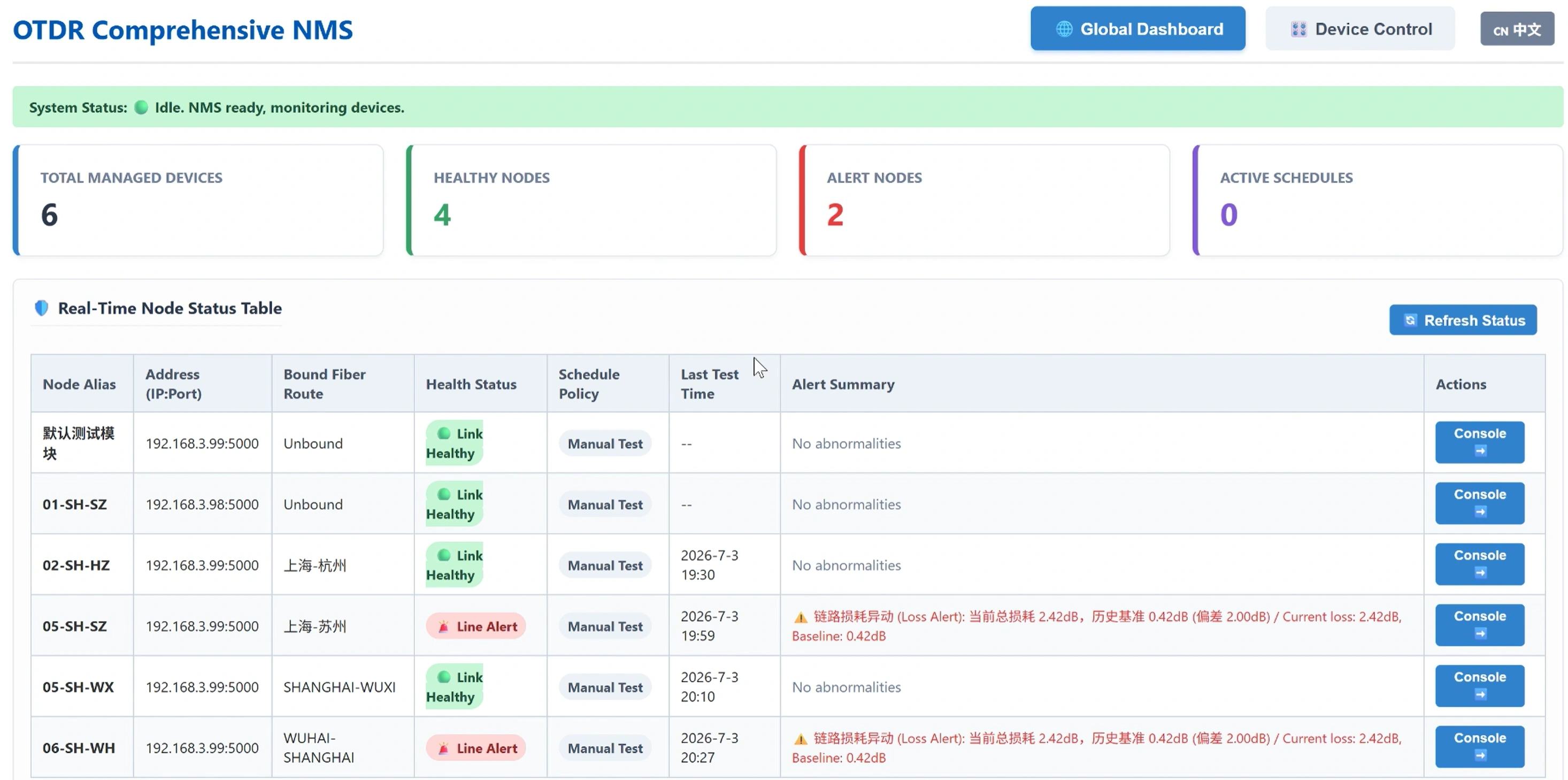Click the Manual Test badge for 05-SH-WX

click(x=605, y=687)
